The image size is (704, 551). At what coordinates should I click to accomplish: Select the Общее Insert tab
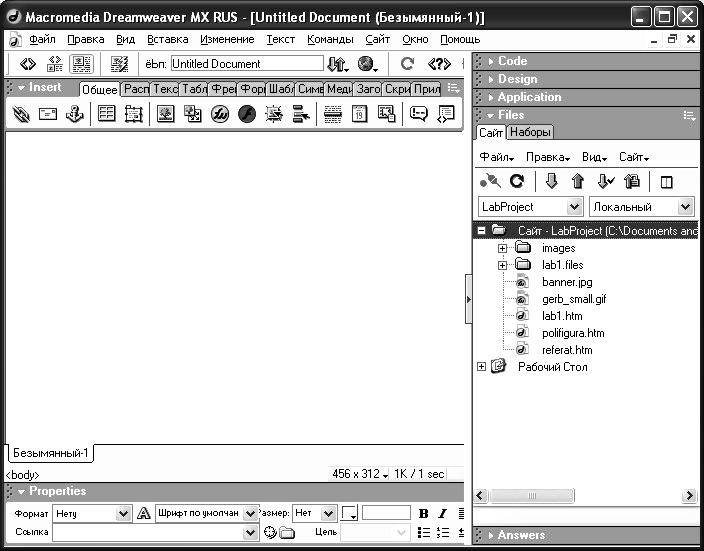pyautogui.click(x=100, y=89)
